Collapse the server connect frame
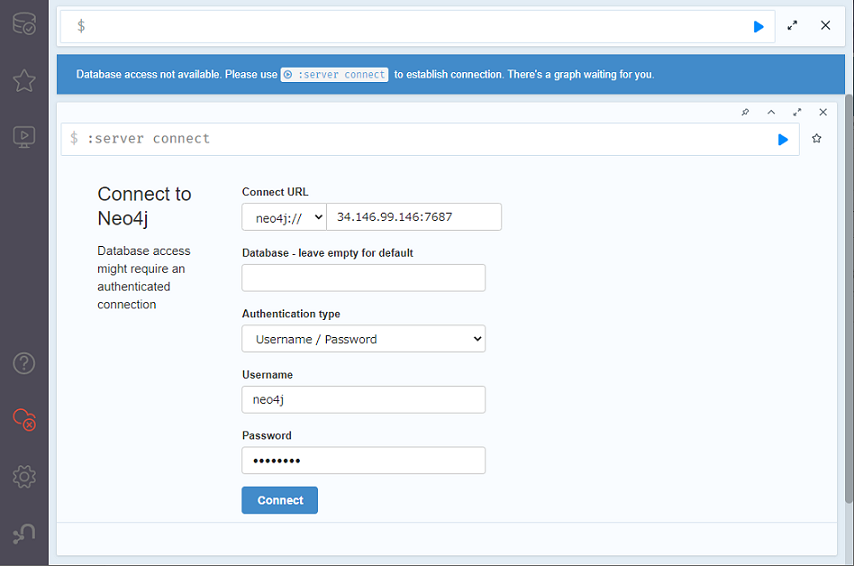854x566 pixels. 771,112
